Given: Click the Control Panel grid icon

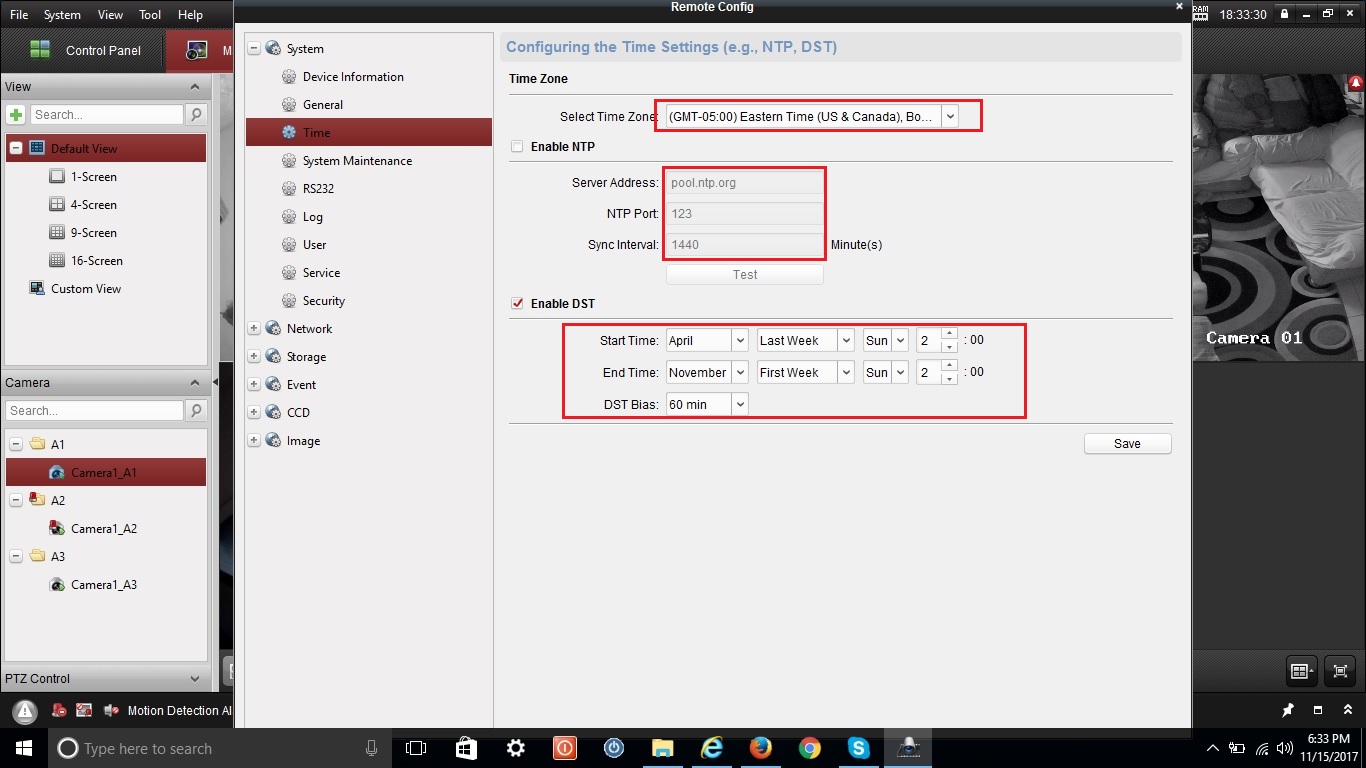Looking at the screenshot, I should (x=40, y=50).
